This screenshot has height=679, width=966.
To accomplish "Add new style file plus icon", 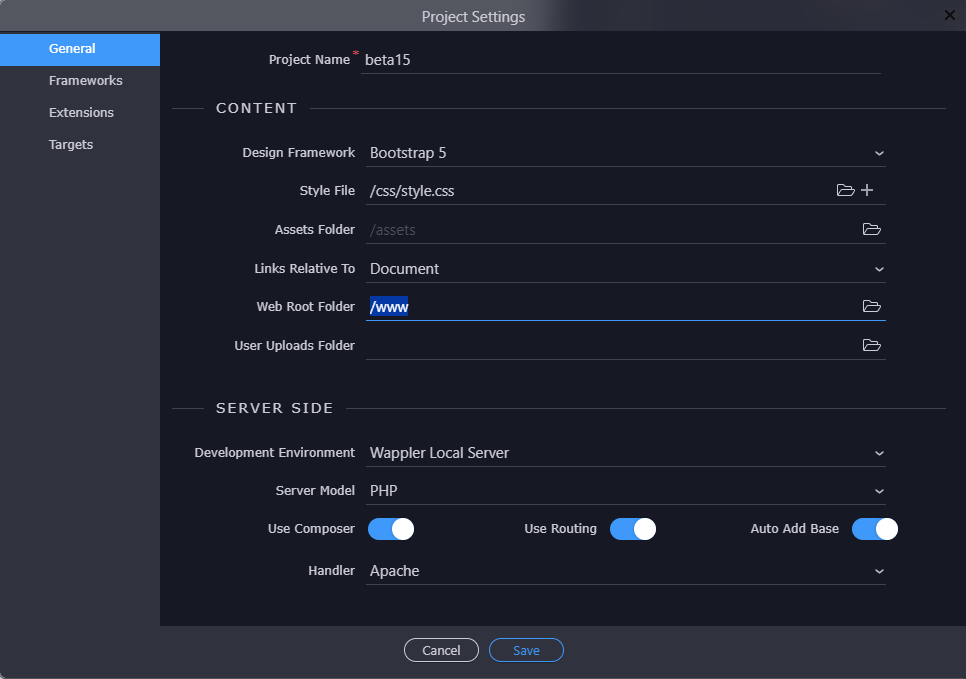I will pyautogui.click(x=867, y=190).
